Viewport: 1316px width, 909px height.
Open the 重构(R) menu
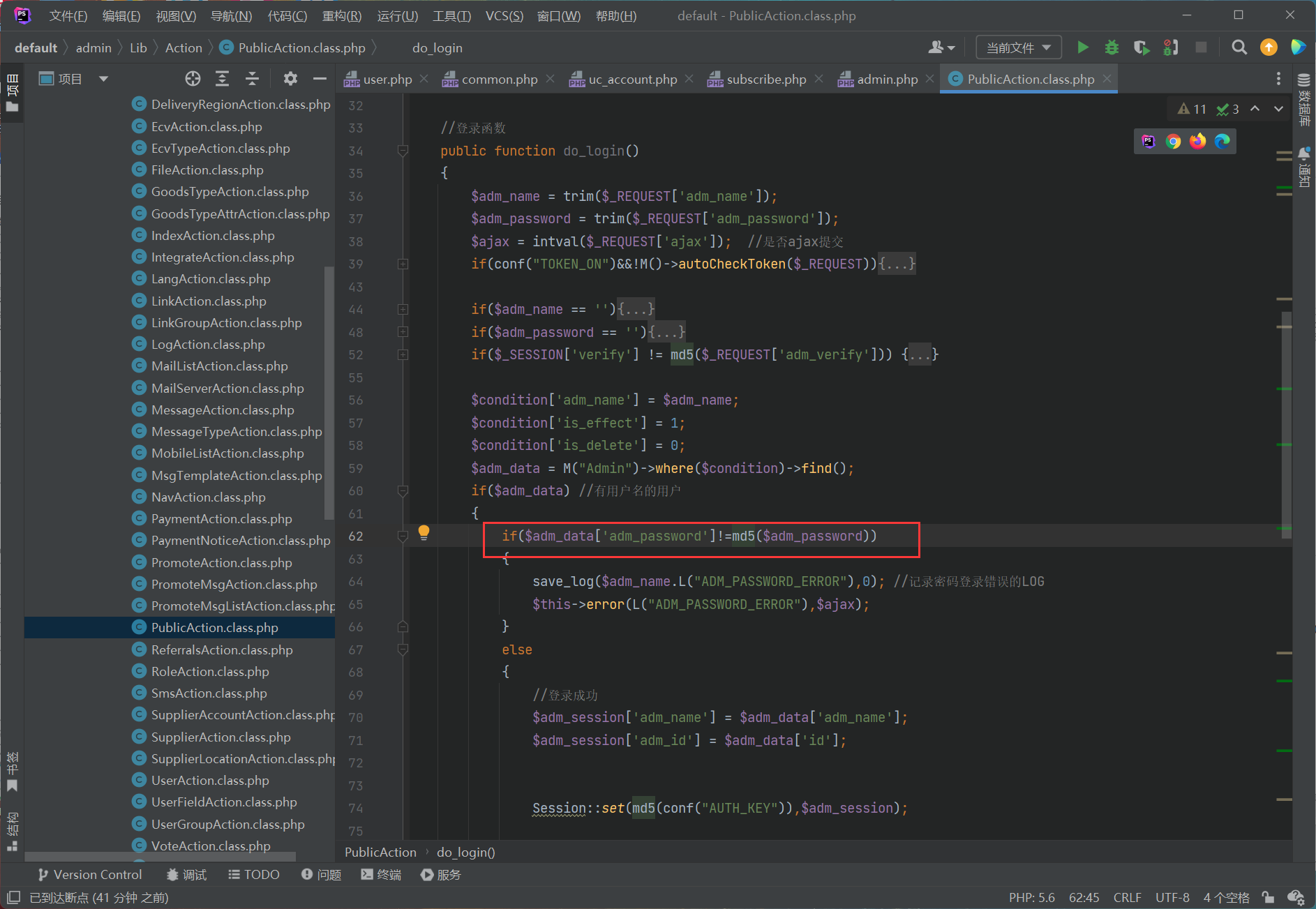point(341,15)
